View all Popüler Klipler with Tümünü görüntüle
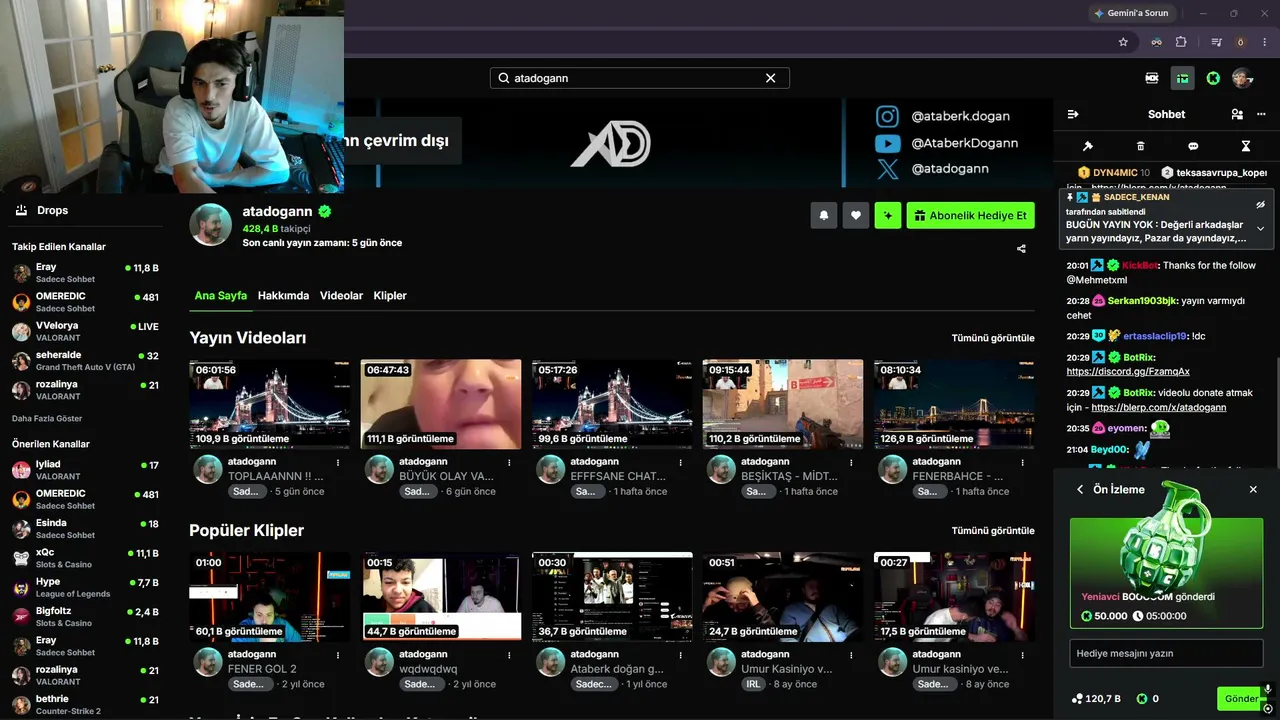The width and height of the screenshot is (1280, 720). pyautogui.click(x=993, y=530)
